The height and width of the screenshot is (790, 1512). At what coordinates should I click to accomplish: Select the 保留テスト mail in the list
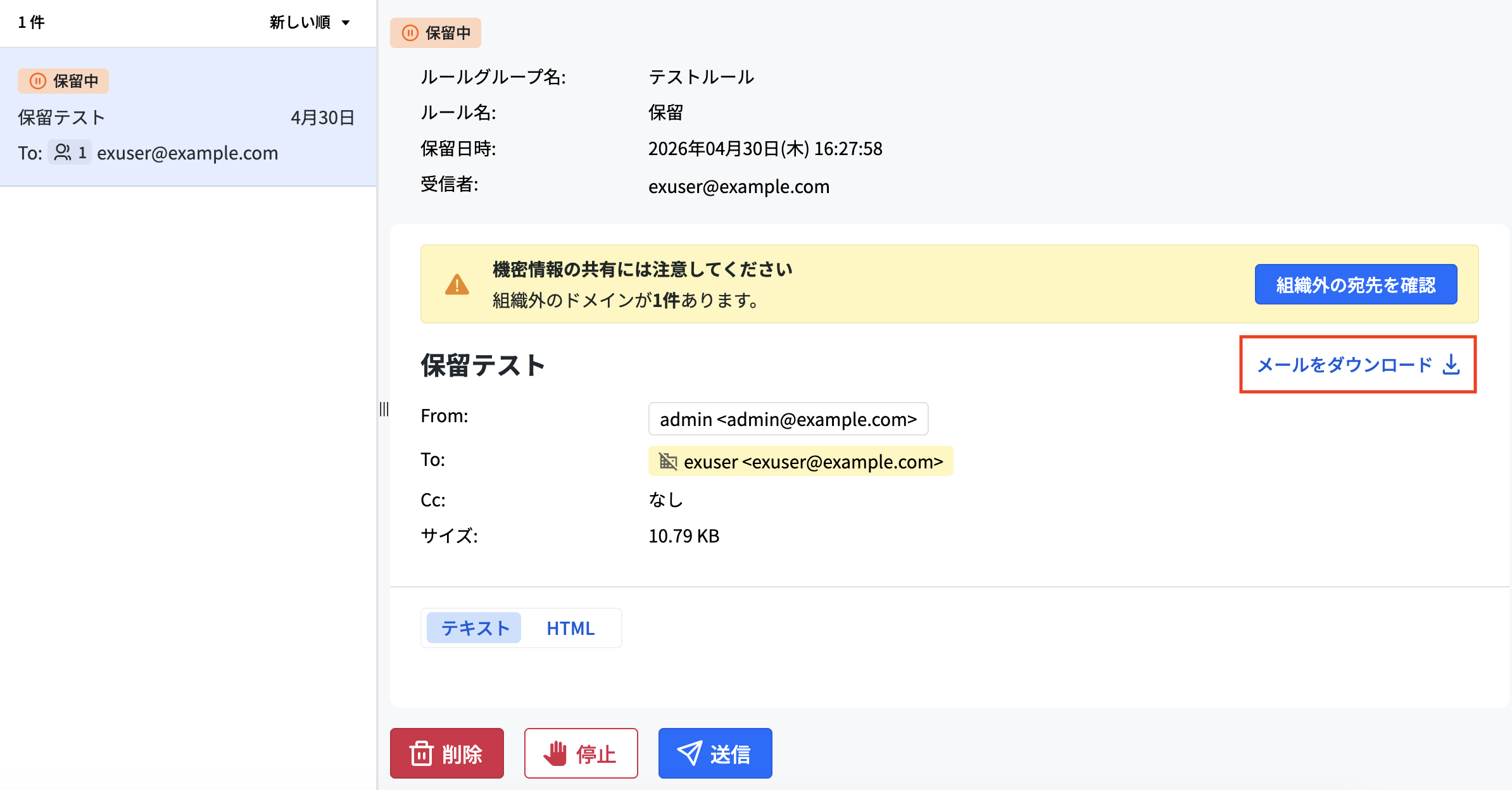(188, 117)
